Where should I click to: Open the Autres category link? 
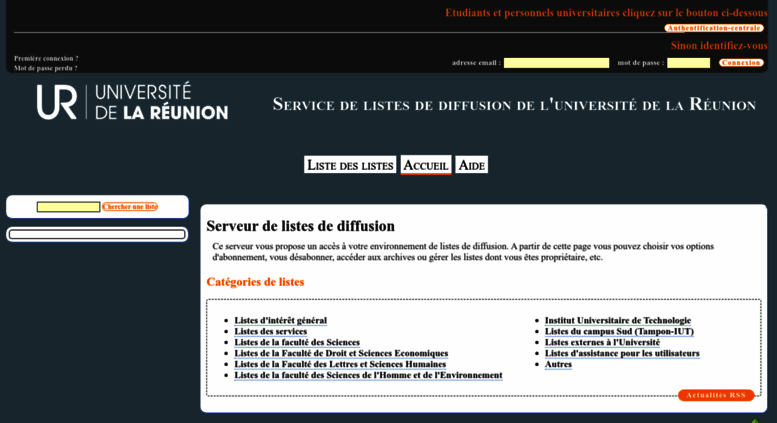click(558, 364)
